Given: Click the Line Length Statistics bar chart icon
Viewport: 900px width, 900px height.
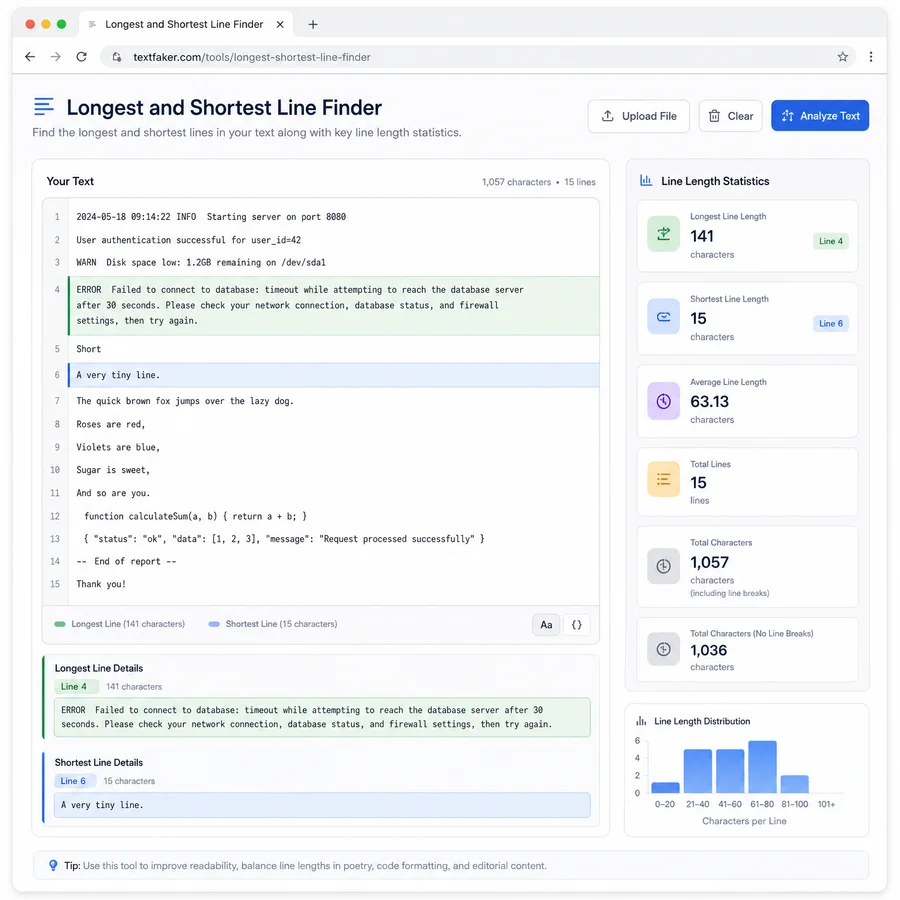Looking at the screenshot, I should (x=646, y=181).
